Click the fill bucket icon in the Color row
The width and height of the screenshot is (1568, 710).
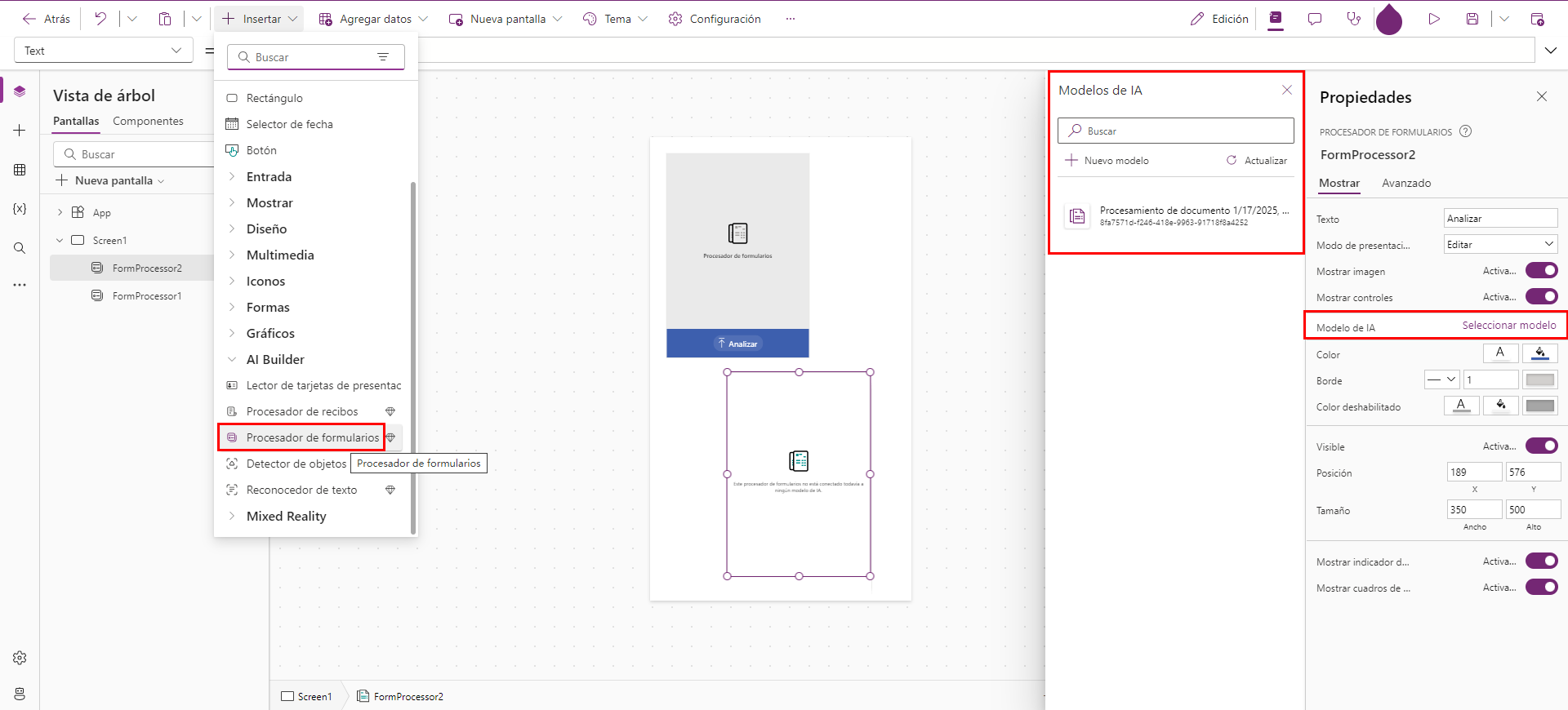tap(1540, 353)
